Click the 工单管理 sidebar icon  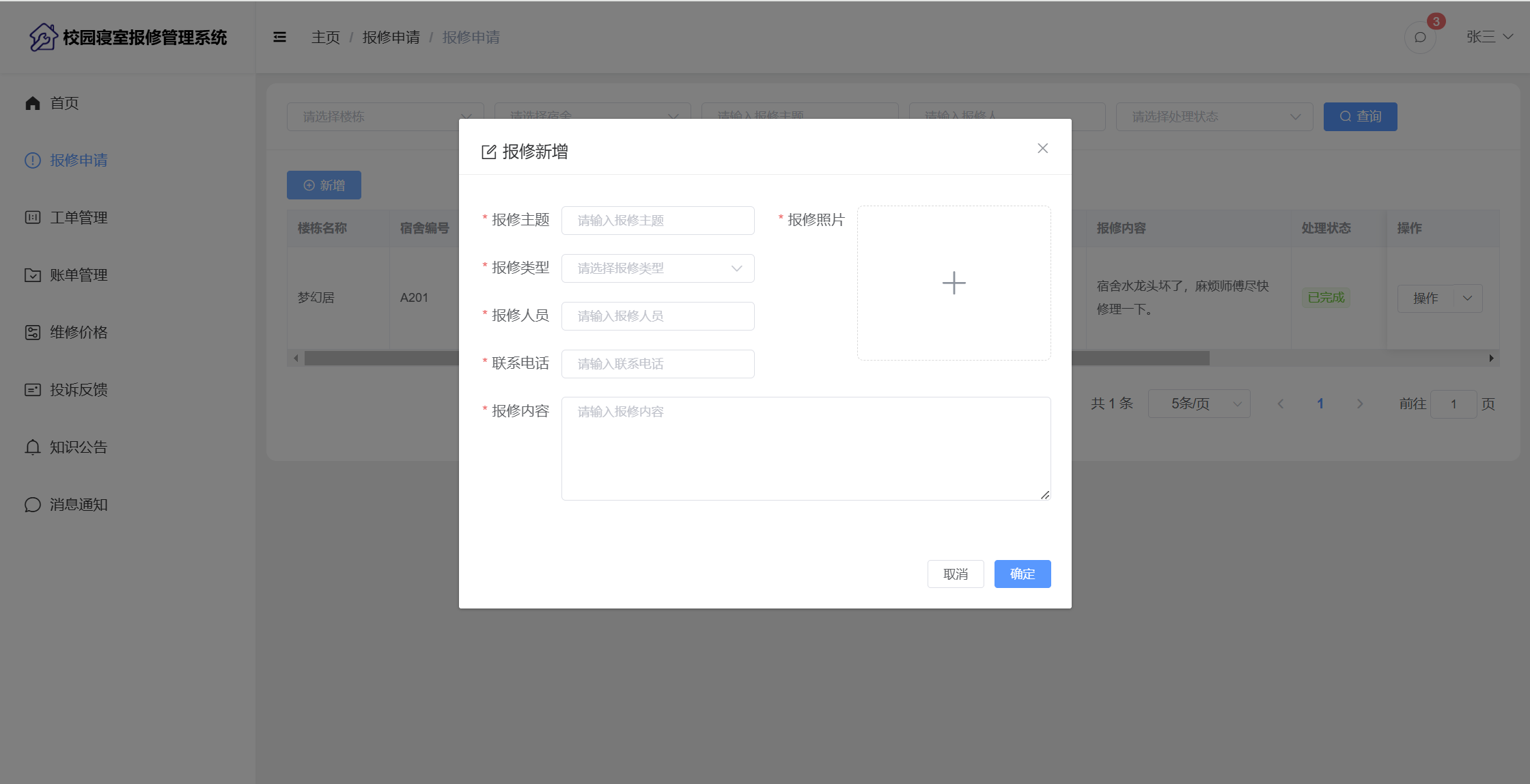coord(33,218)
